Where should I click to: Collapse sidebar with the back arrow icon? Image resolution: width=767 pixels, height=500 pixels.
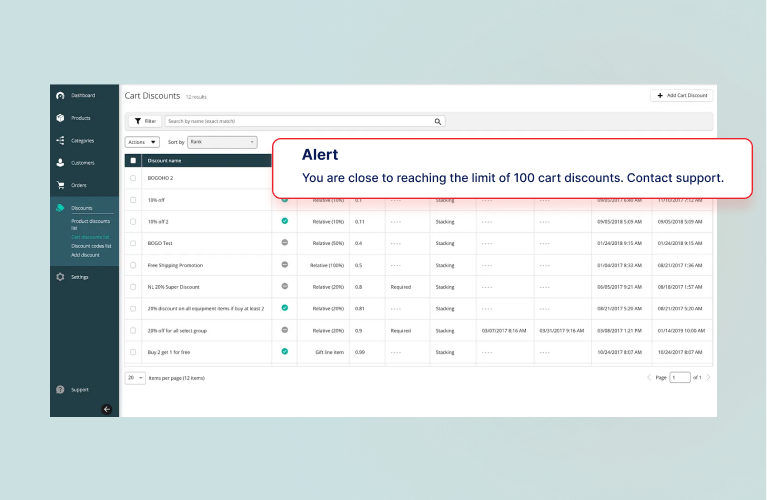107,409
